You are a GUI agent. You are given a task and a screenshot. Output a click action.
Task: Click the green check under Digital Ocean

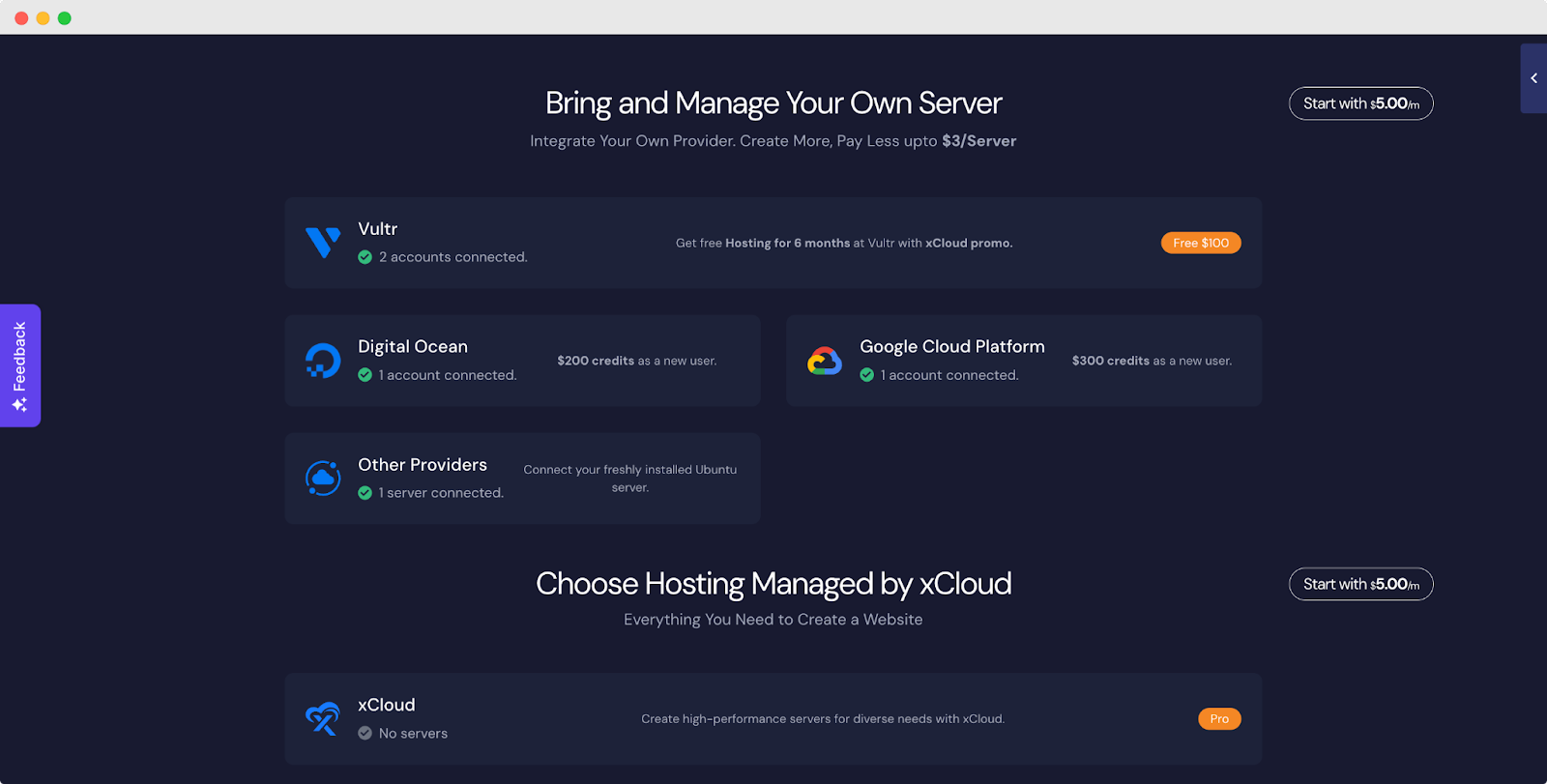pos(365,375)
